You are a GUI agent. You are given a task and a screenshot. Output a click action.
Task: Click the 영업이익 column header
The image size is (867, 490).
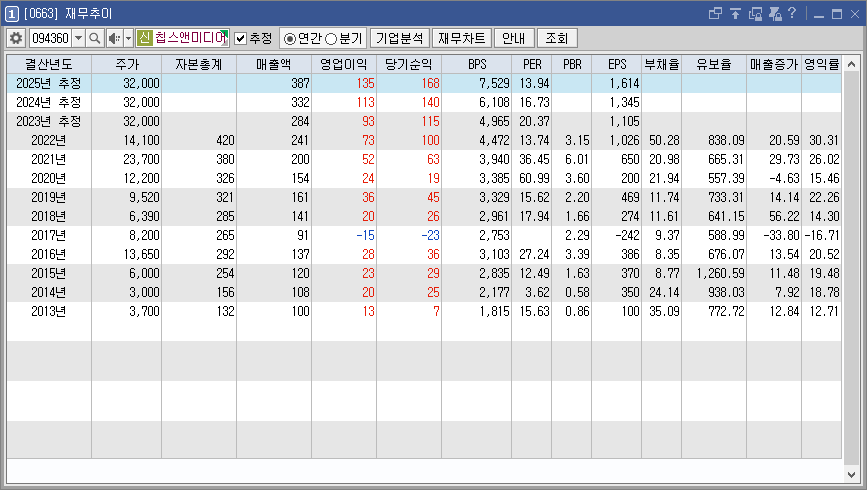pyautogui.click(x=344, y=64)
